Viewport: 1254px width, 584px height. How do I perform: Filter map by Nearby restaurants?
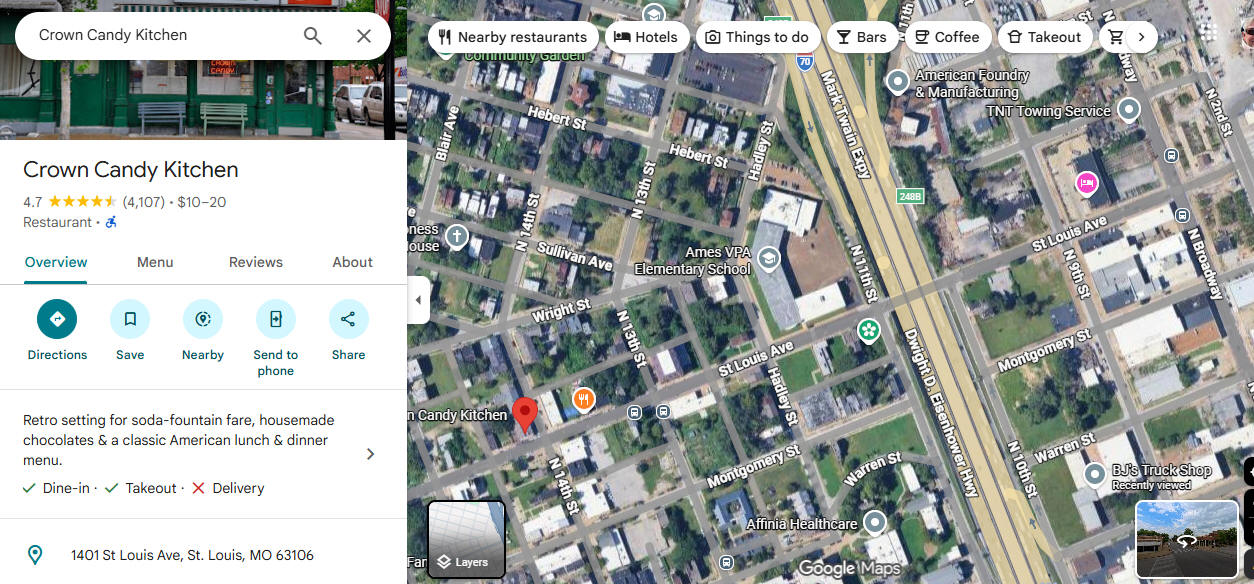click(x=514, y=37)
